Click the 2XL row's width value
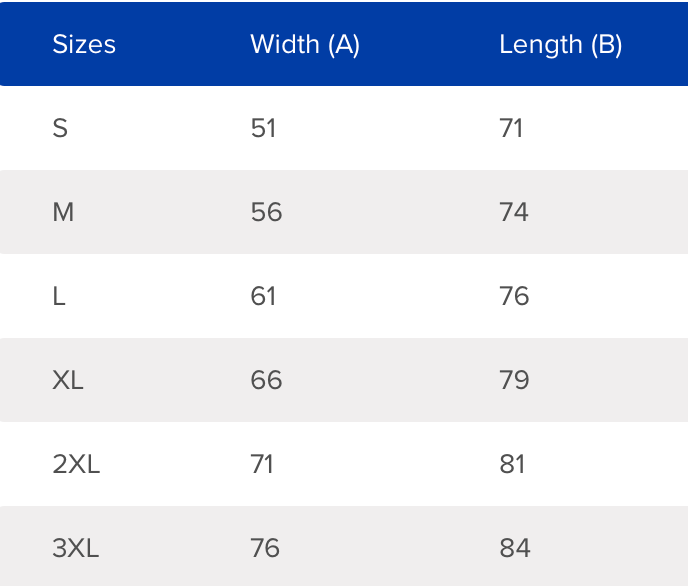The image size is (688, 586). click(262, 464)
